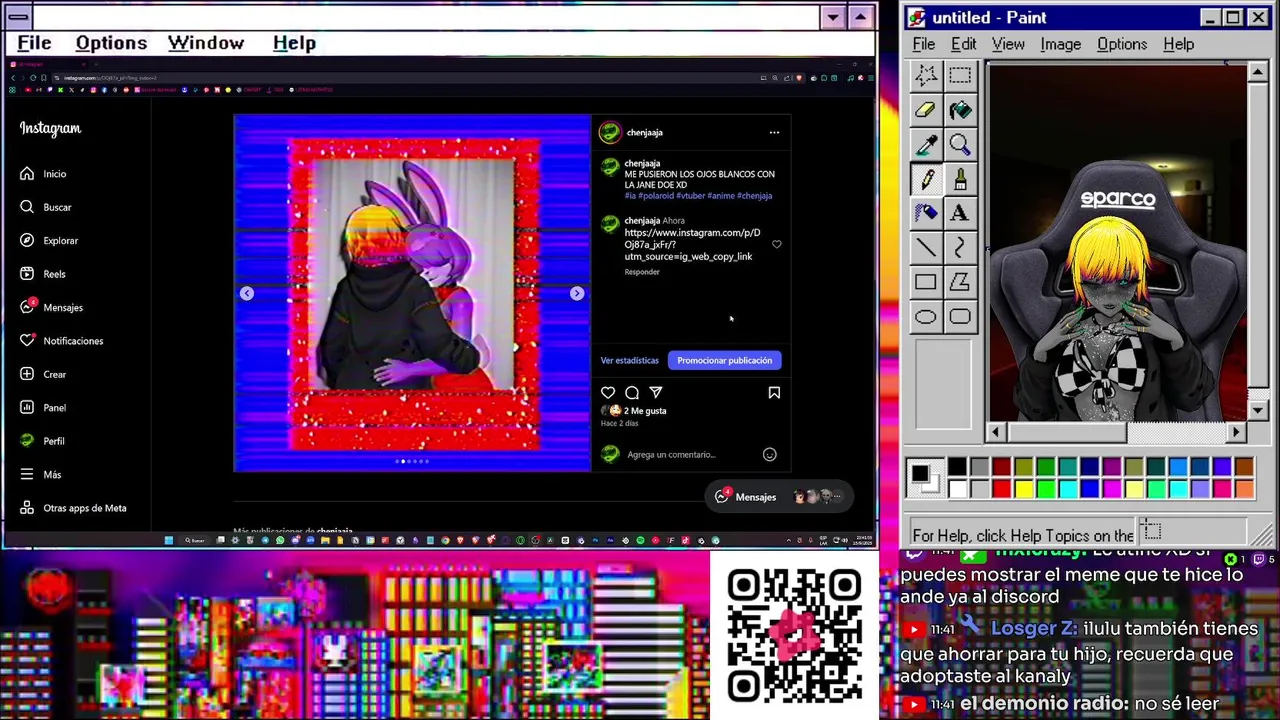Open Mensajes in the Instagram sidebar
This screenshot has height=720, width=1280.
pos(51,307)
